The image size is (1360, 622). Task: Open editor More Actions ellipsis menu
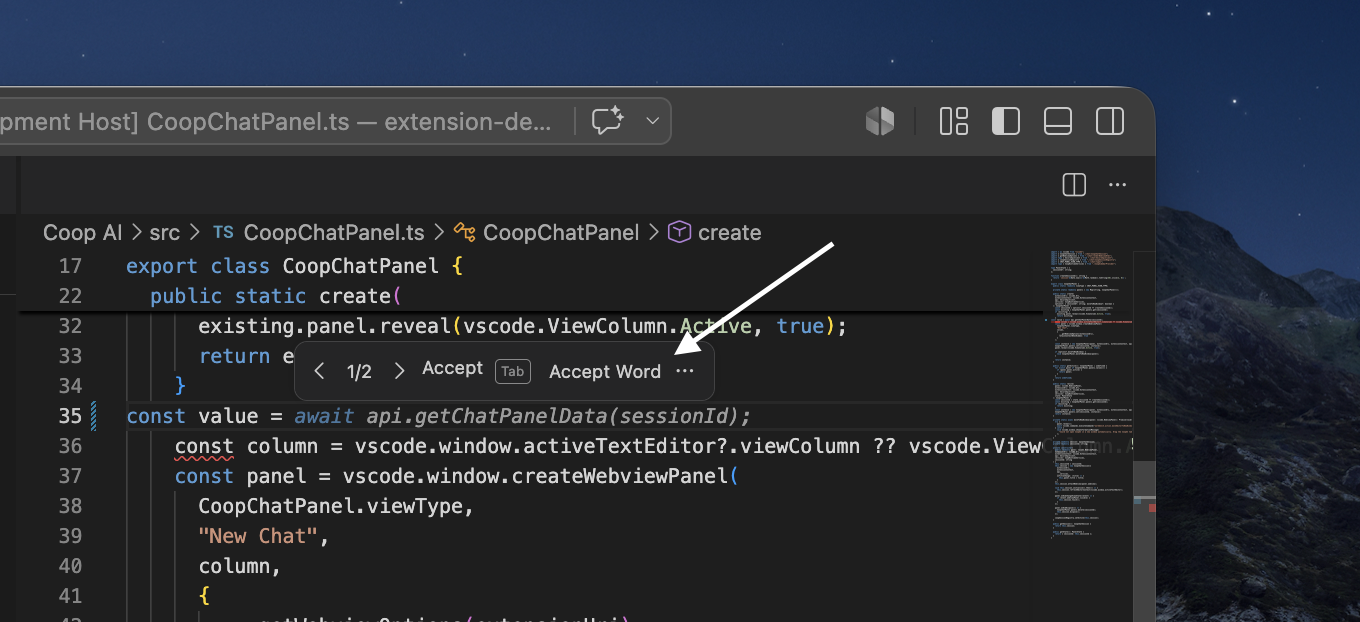(x=1118, y=185)
